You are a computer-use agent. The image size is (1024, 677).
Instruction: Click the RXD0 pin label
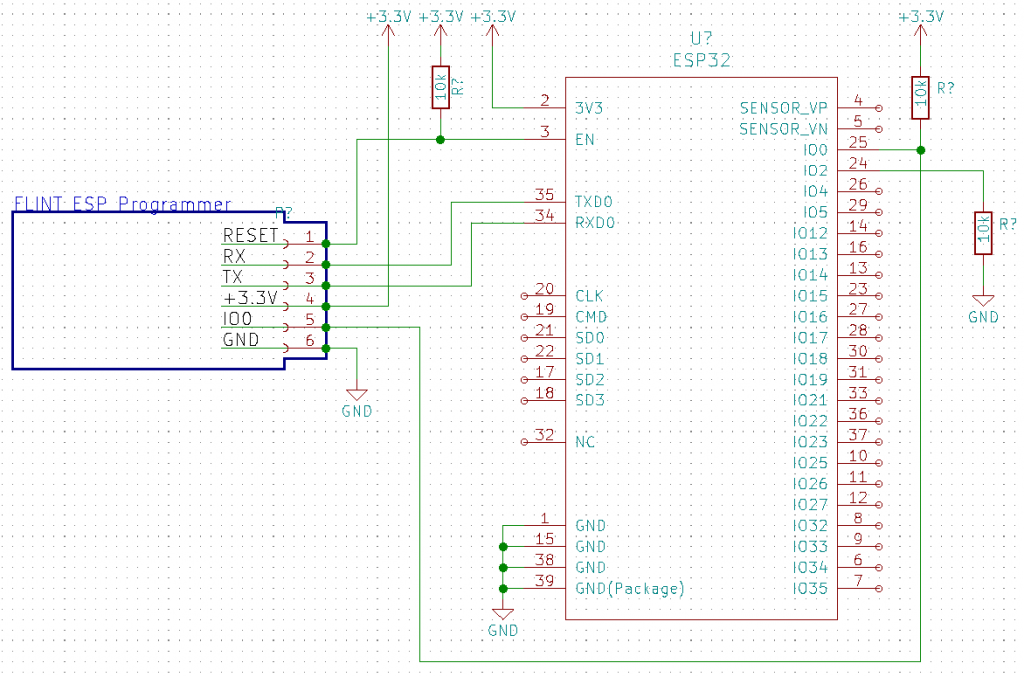[595, 223]
